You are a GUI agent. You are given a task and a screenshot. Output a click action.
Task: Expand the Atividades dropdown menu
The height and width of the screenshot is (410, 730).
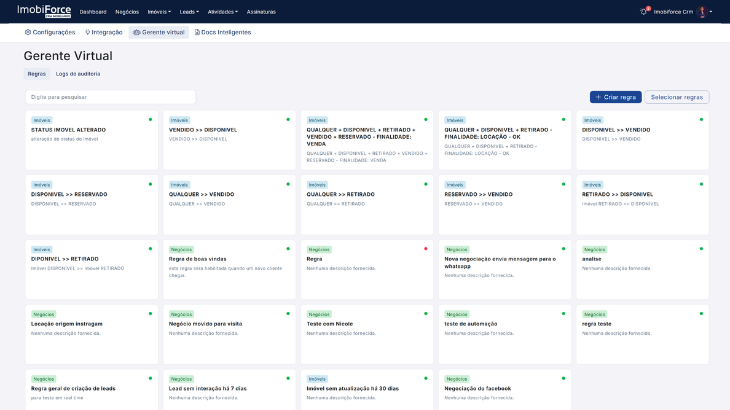223,12
